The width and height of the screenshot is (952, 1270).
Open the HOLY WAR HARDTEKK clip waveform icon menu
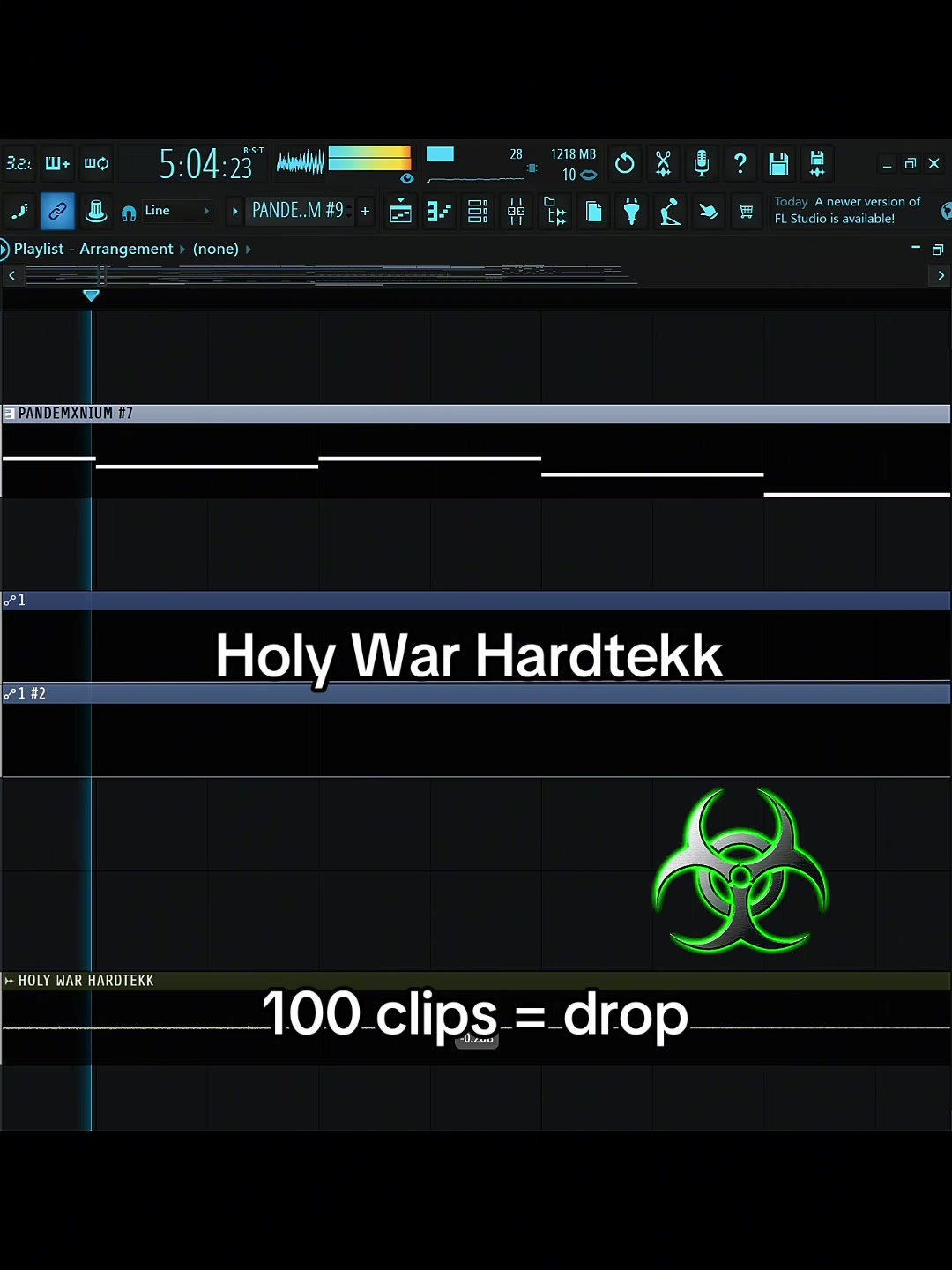tap(9, 981)
